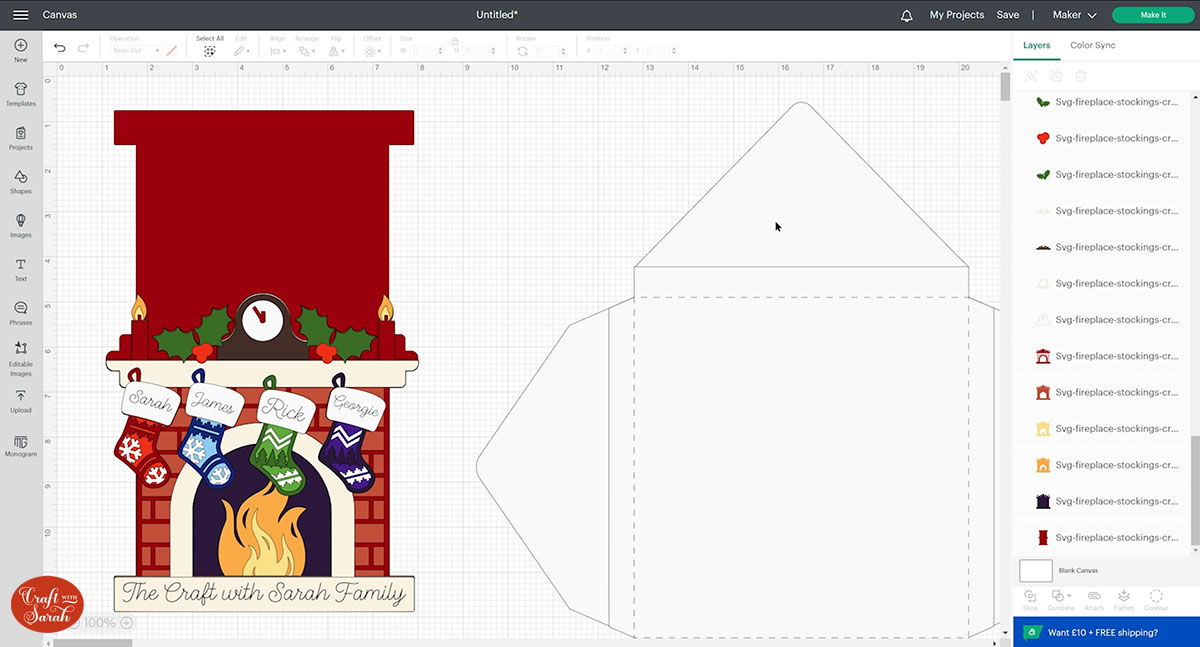
Task: Select the Text tool
Action: tap(20, 268)
